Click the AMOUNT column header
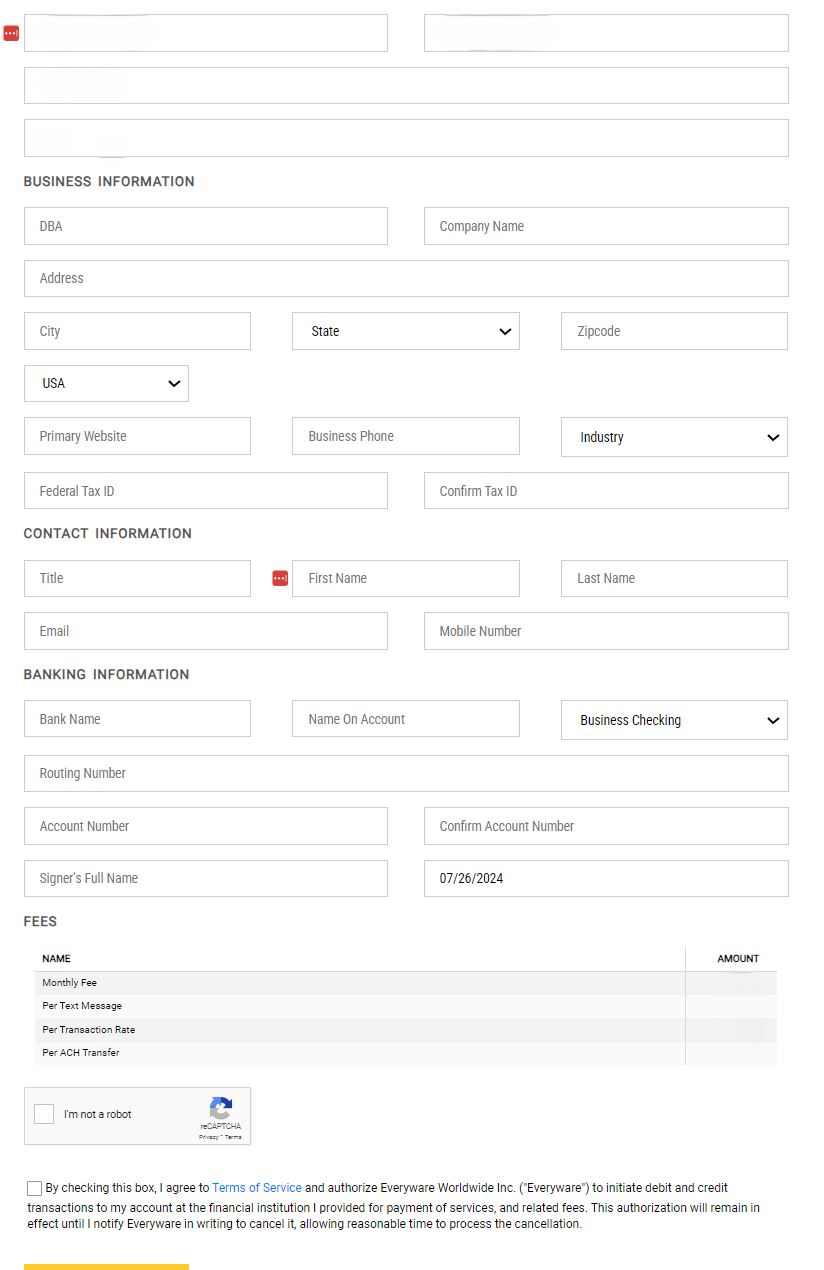Viewport: 824px width, 1270px height. pyautogui.click(x=738, y=959)
